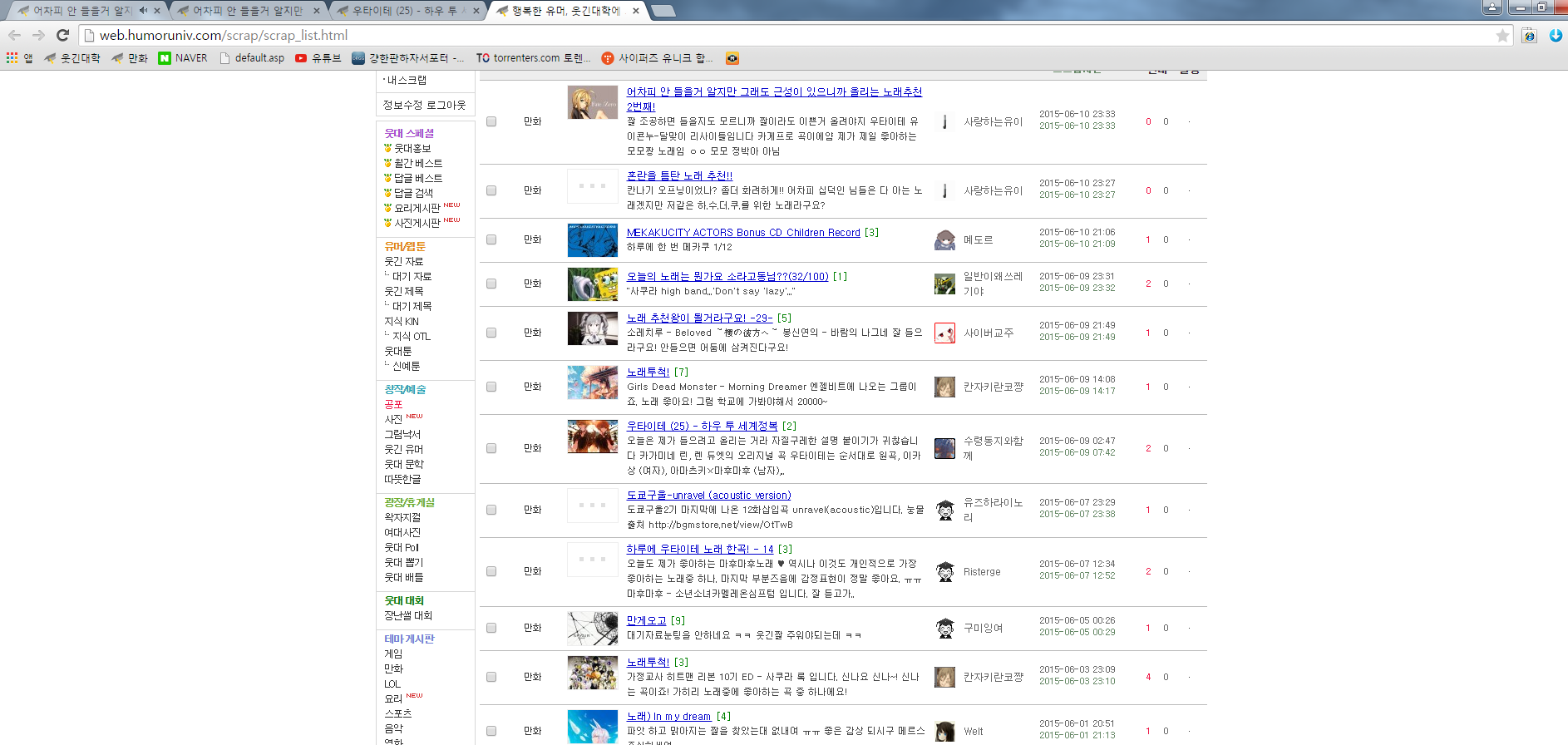Open the IE Tab extension icon
Image resolution: width=1568 pixels, height=745 pixels.
(x=1529, y=35)
